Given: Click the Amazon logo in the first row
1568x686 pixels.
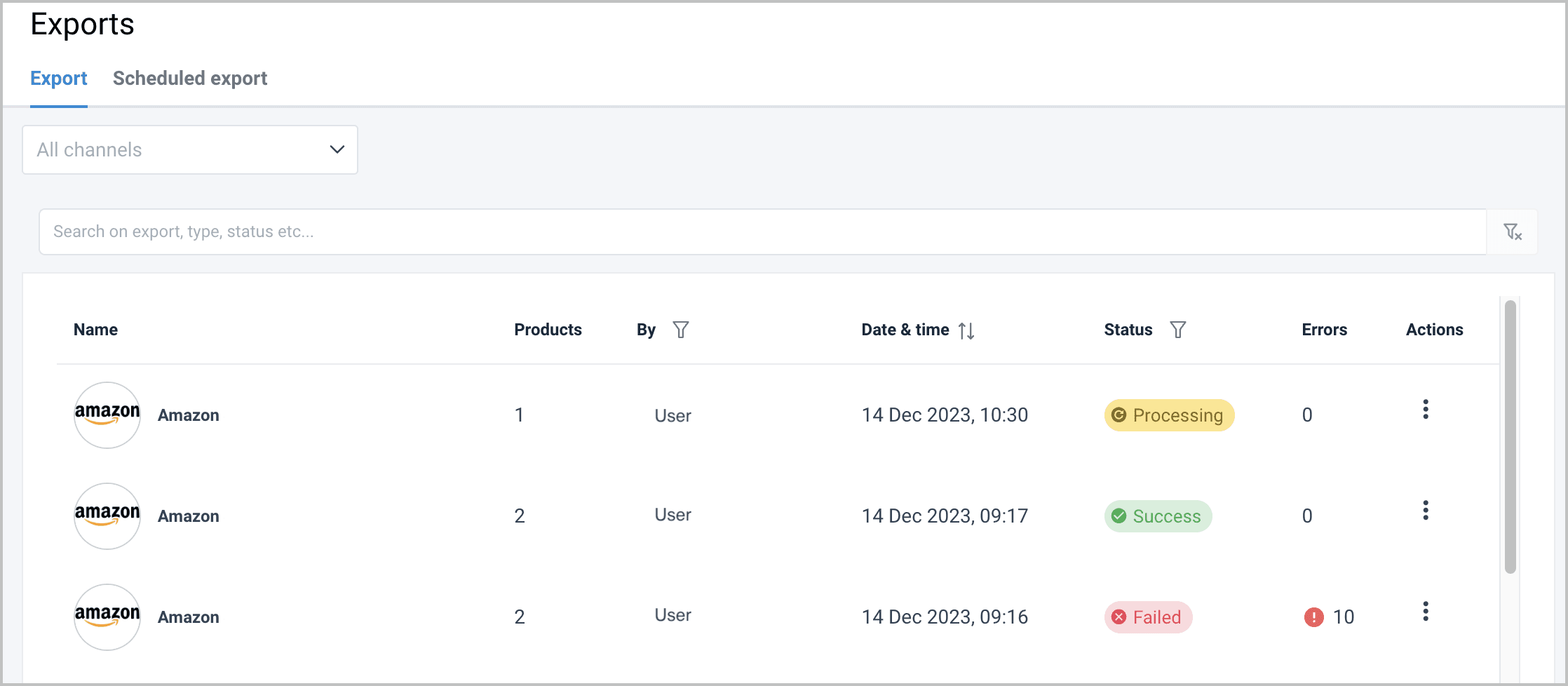Looking at the screenshot, I should tap(107, 415).
